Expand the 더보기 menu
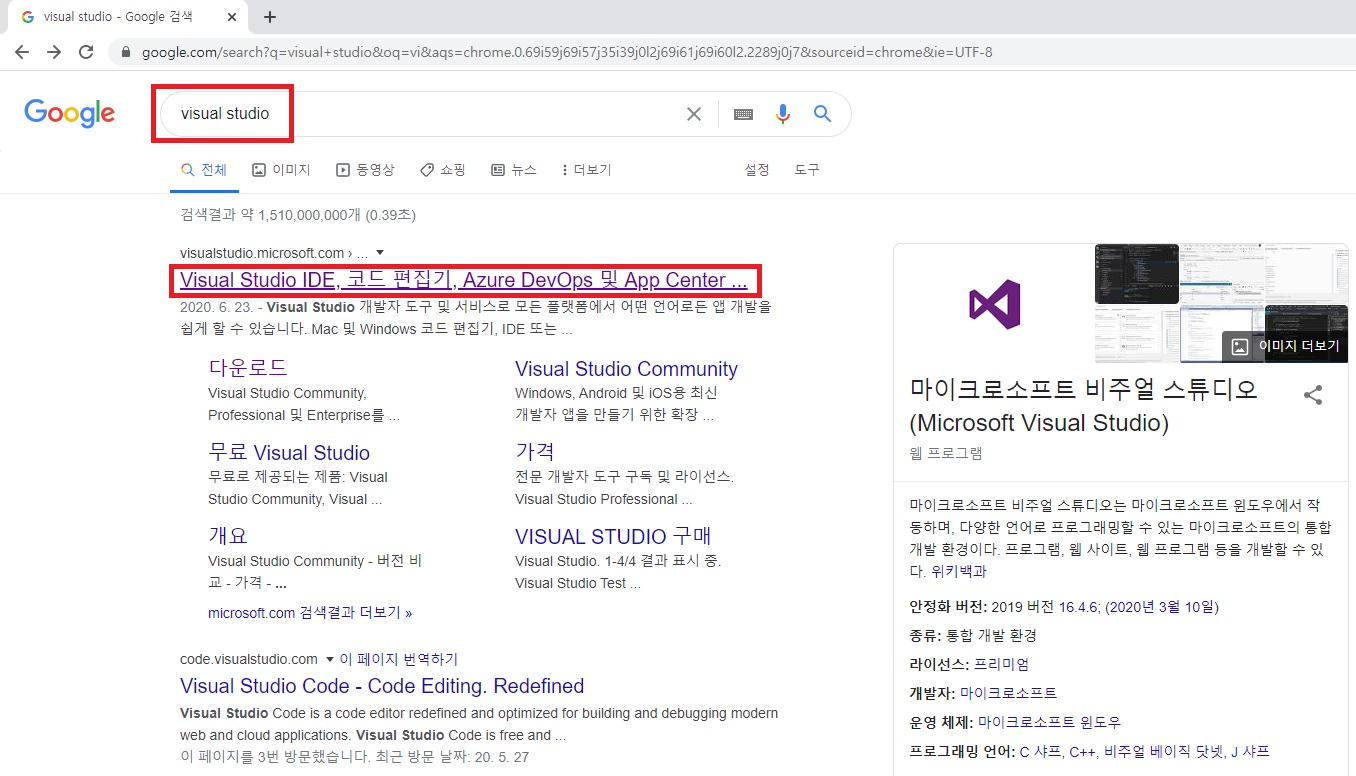Image resolution: width=1356 pixels, height=776 pixels. (x=587, y=170)
